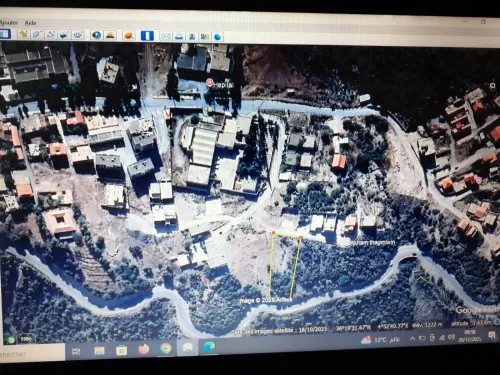
Task: Open Google Chrome from the taskbar
Action: click(x=166, y=348)
